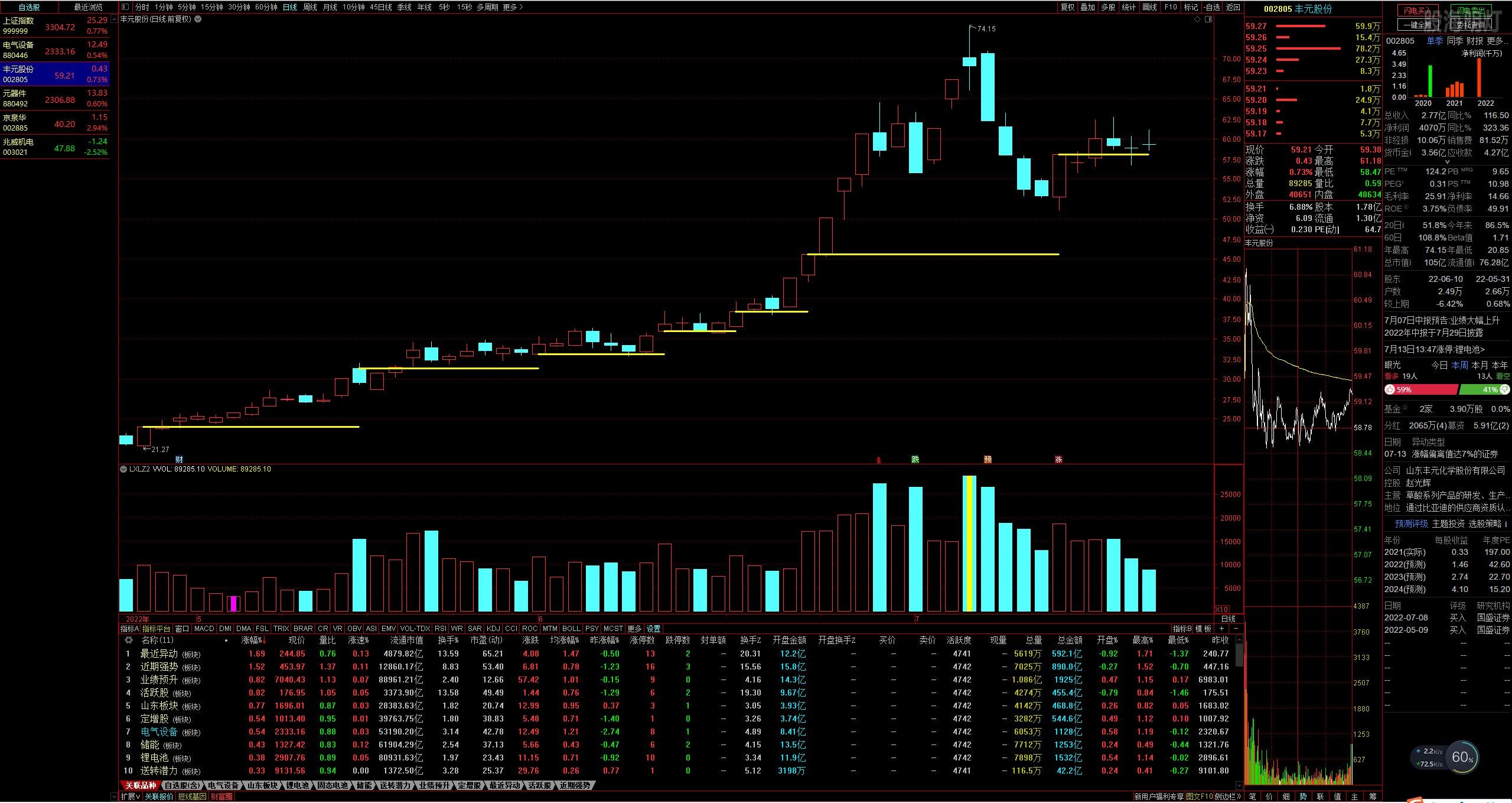Click the 标记 mark button
1512x803 pixels.
(x=1191, y=7)
